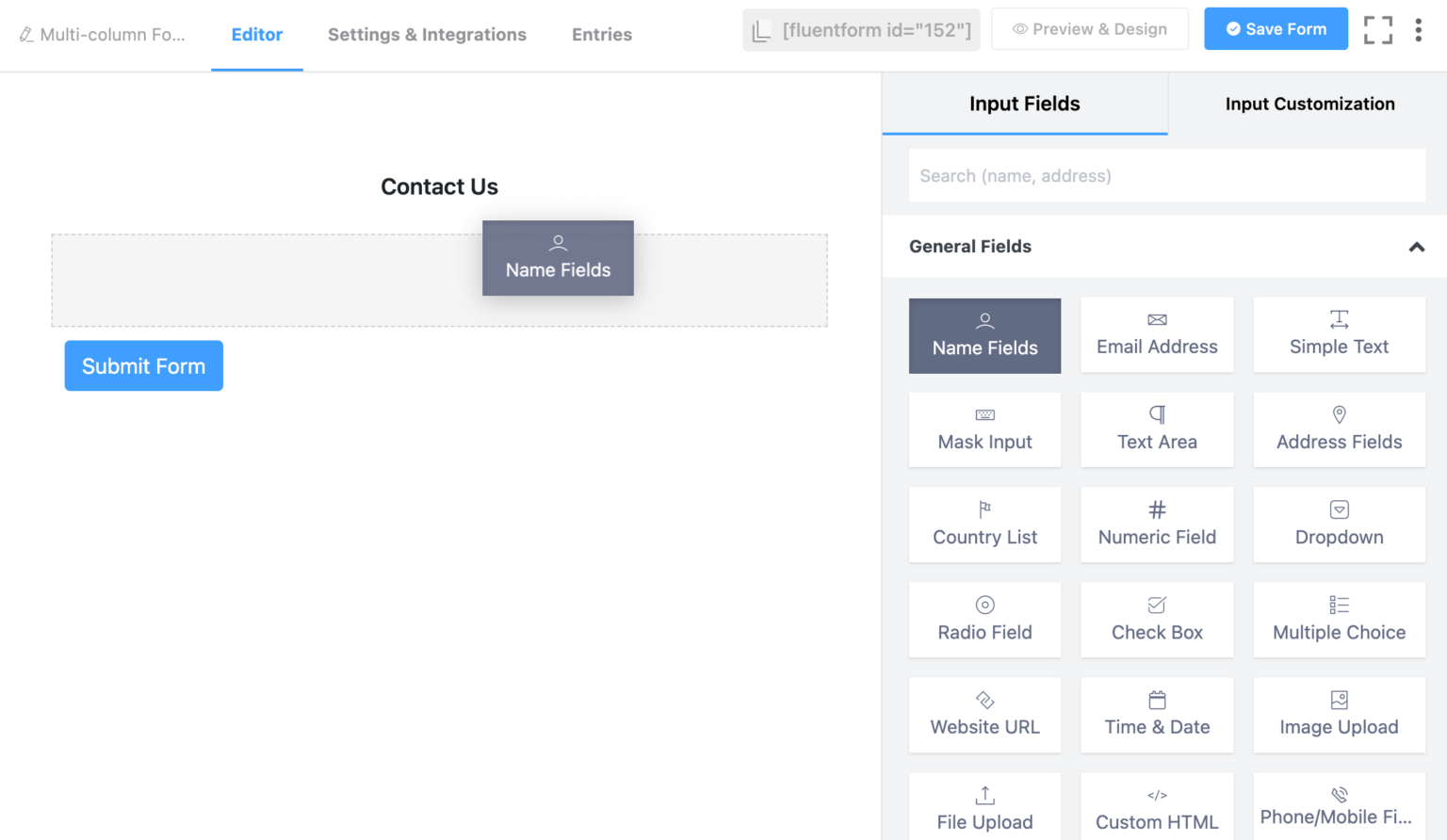This screenshot has height=840, width=1447.
Task: Insert a Numeric Field
Action: tap(1157, 525)
